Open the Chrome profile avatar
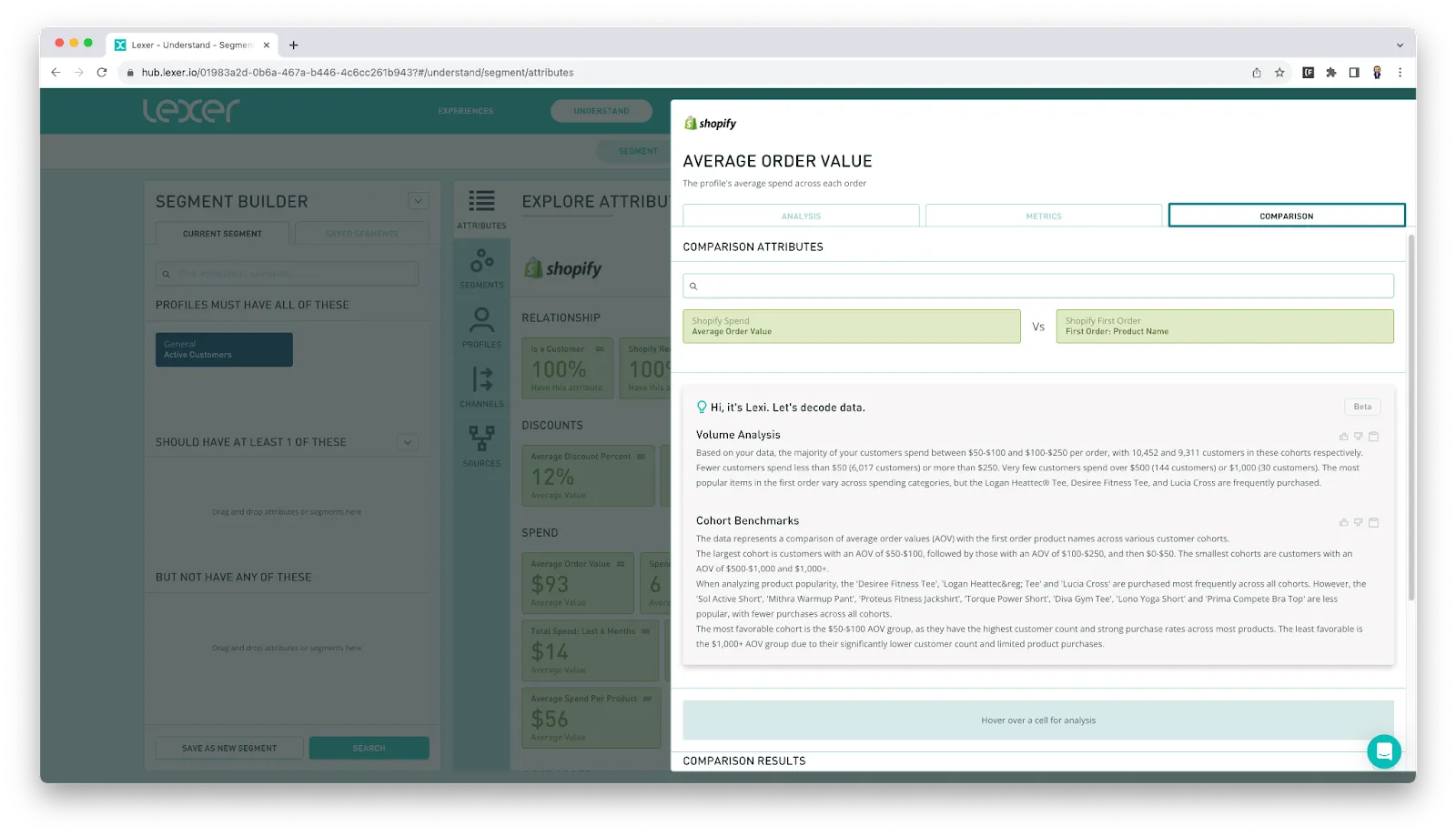The width and height of the screenshot is (1456, 836). 1377,73
